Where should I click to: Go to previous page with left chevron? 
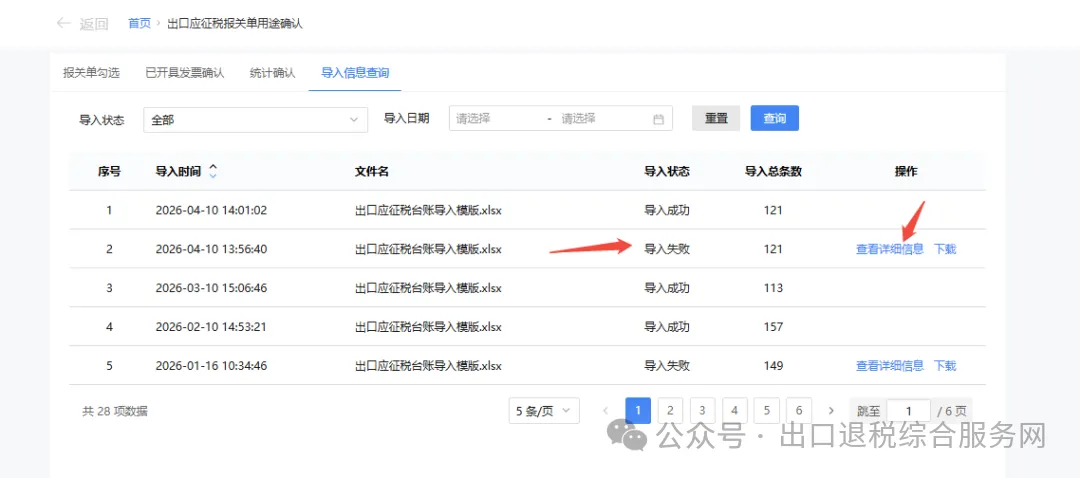pyautogui.click(x=605, y=411)
